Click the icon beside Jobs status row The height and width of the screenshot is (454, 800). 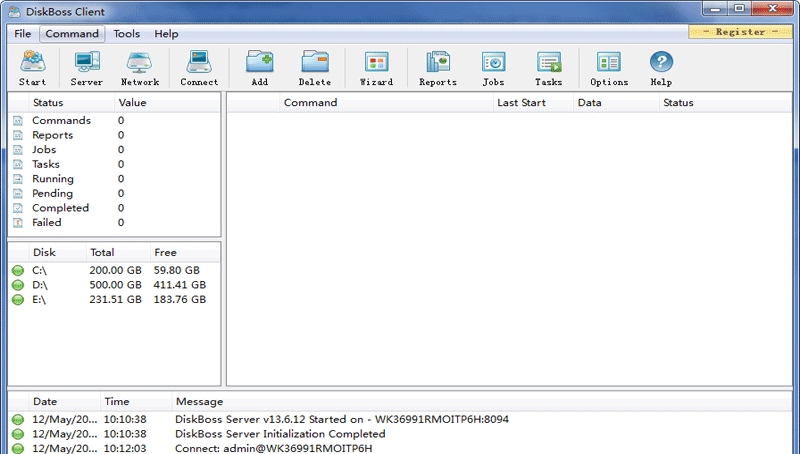[18, 150]
